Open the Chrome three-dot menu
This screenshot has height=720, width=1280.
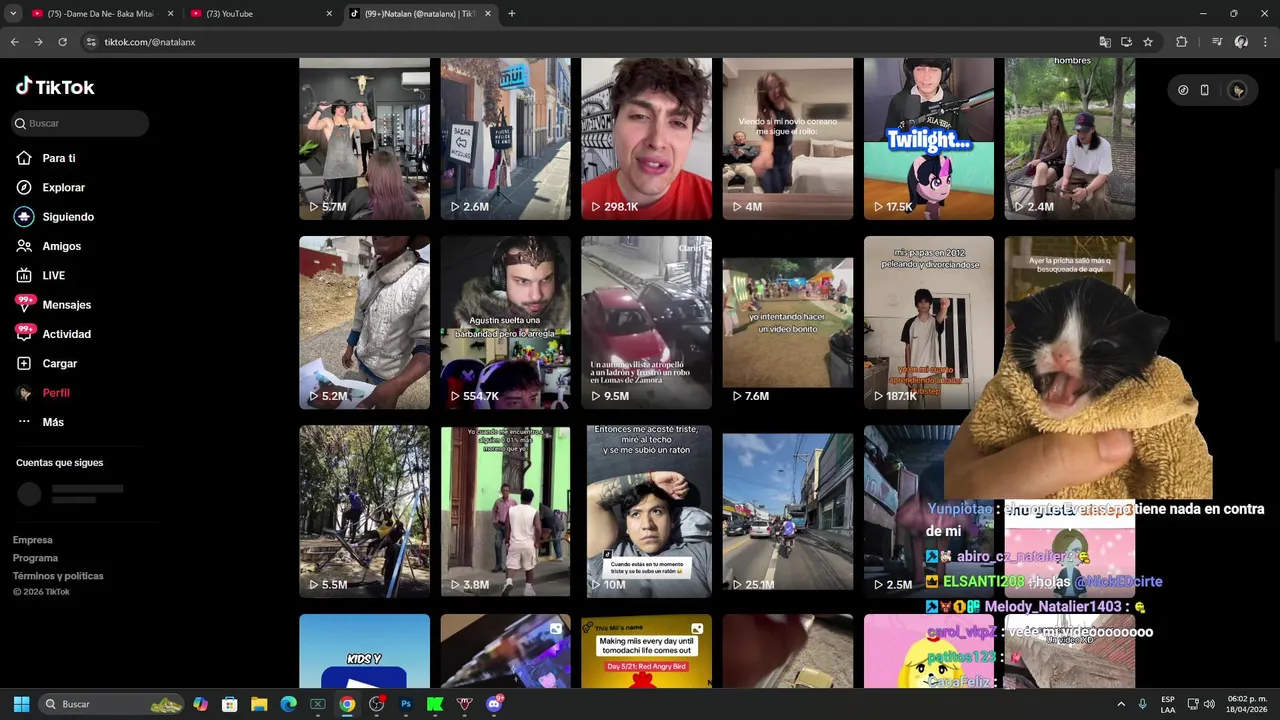point(1266,42)
